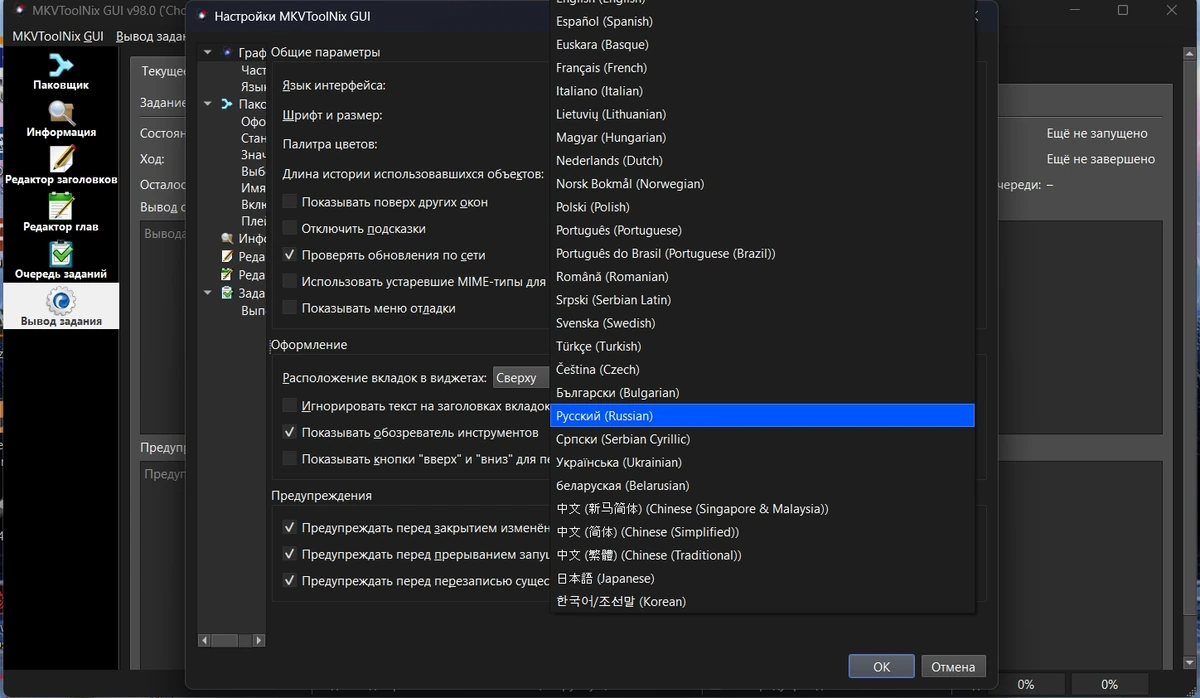The height and width of the screenshot is (698, 1200).
Task: Select highlighted Русский (Russian) language
Action: 762,415
